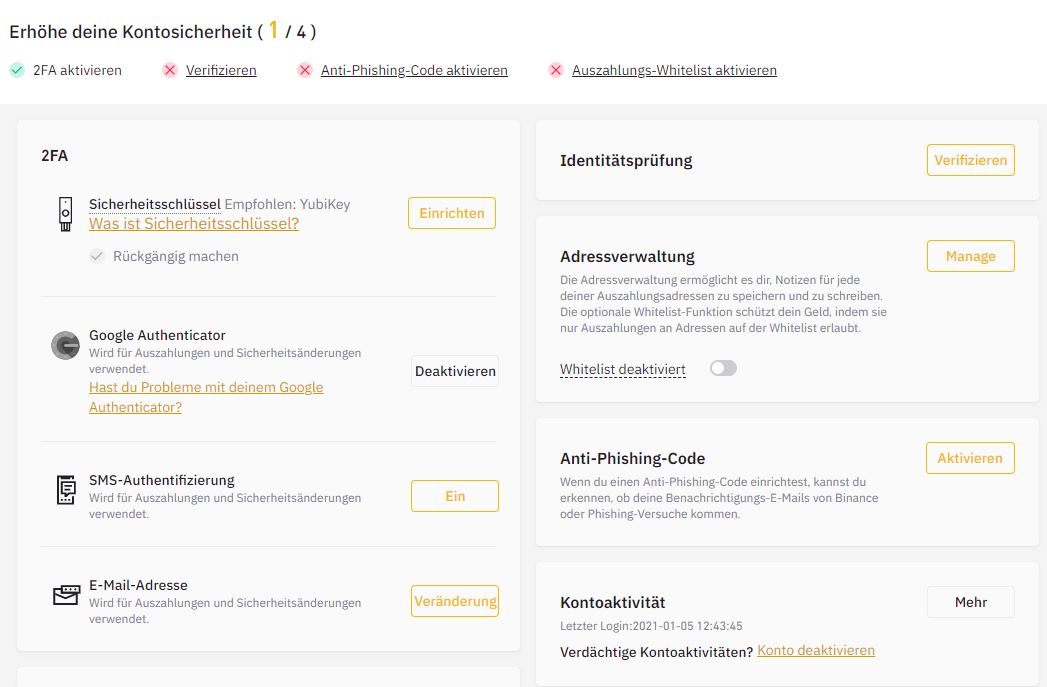Click the red X beside Verifizieren
The image size is (1047, 687).
click(170, 71)
